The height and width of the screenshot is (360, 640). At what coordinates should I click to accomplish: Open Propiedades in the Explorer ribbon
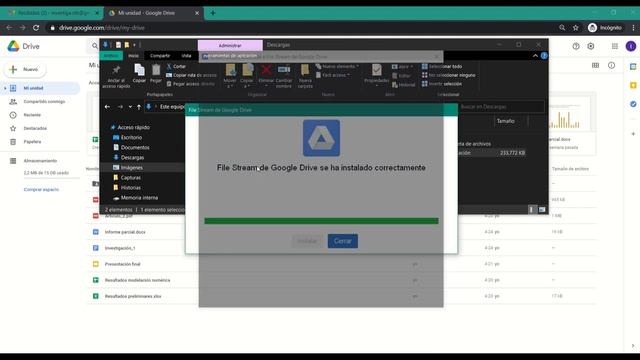coord(376,75)
